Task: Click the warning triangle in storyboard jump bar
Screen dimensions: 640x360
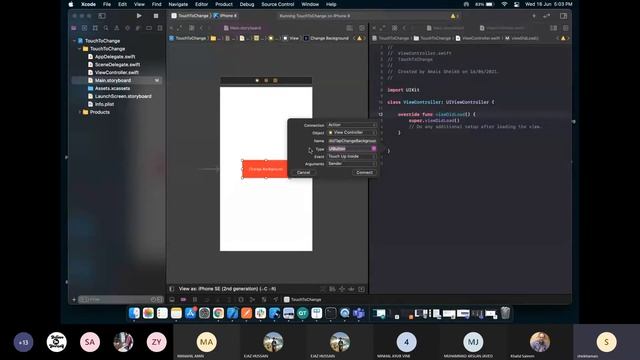Action: pos(359,38)
